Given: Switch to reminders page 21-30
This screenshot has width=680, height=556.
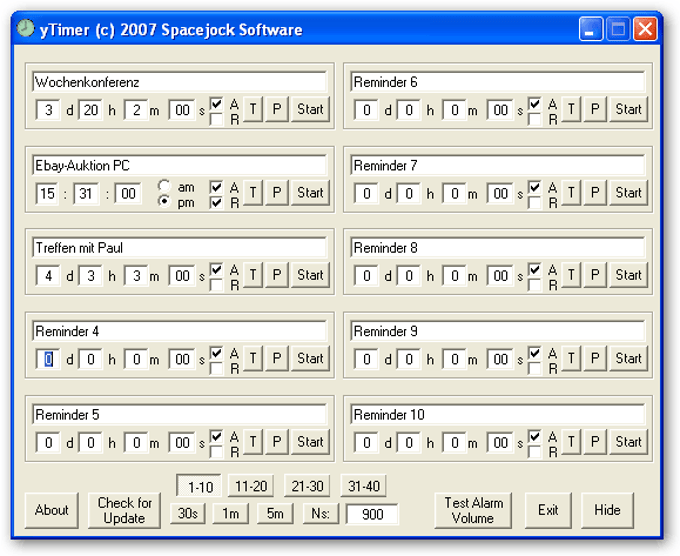Looking at the screenshot, I should pyautogui.click(x=307, y=486).
